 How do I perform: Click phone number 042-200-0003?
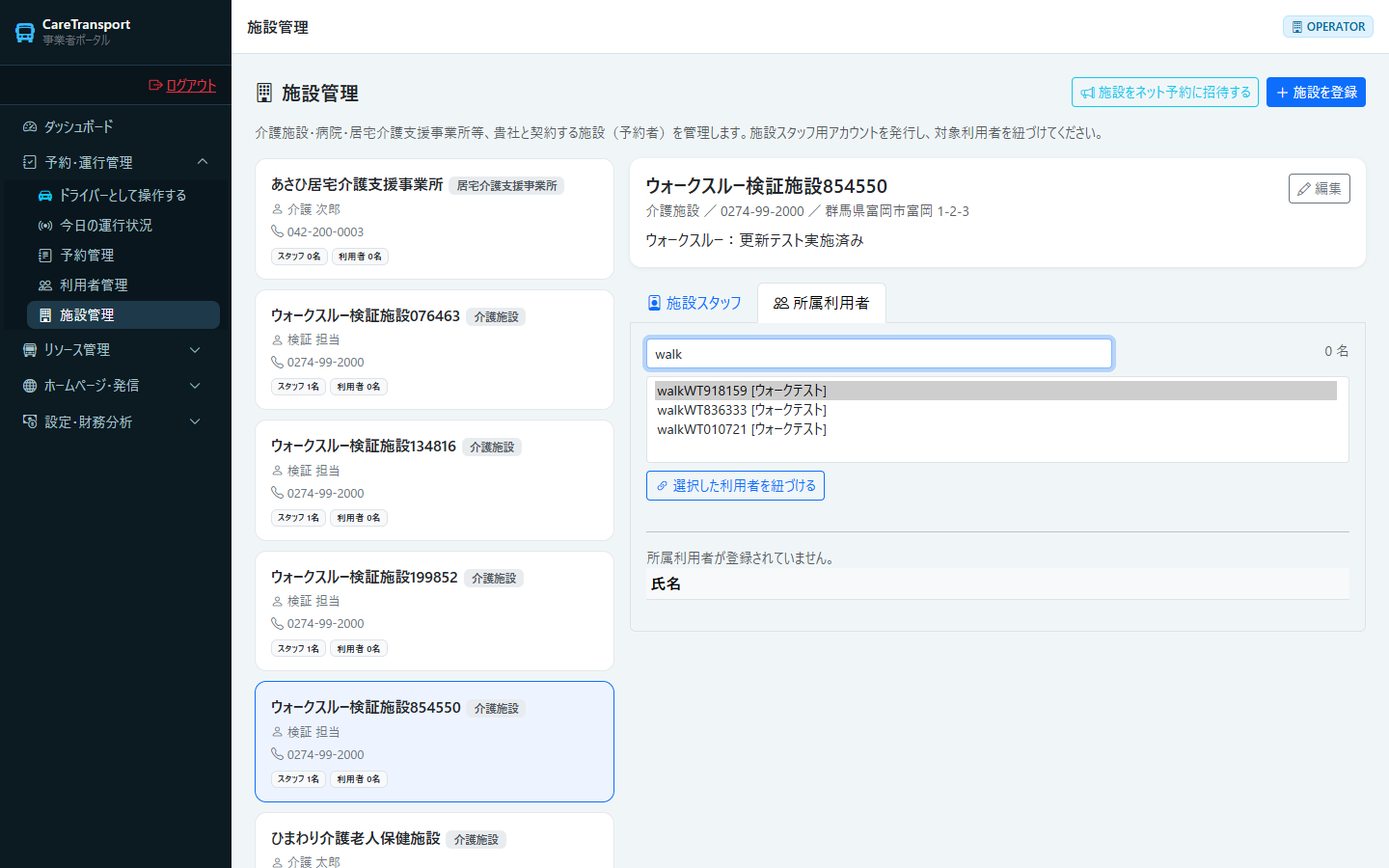click(325, 231)
